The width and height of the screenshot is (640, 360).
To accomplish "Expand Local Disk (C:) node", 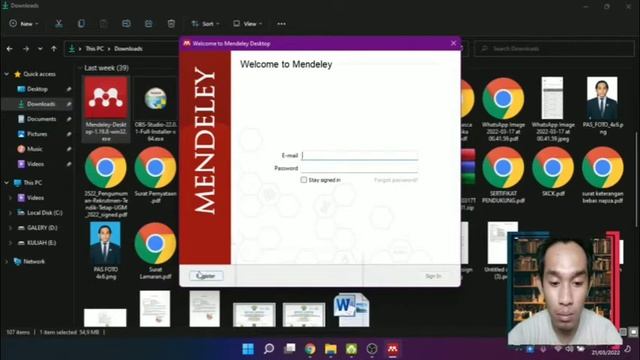I will pyautogui.click(x=11, y=213).
